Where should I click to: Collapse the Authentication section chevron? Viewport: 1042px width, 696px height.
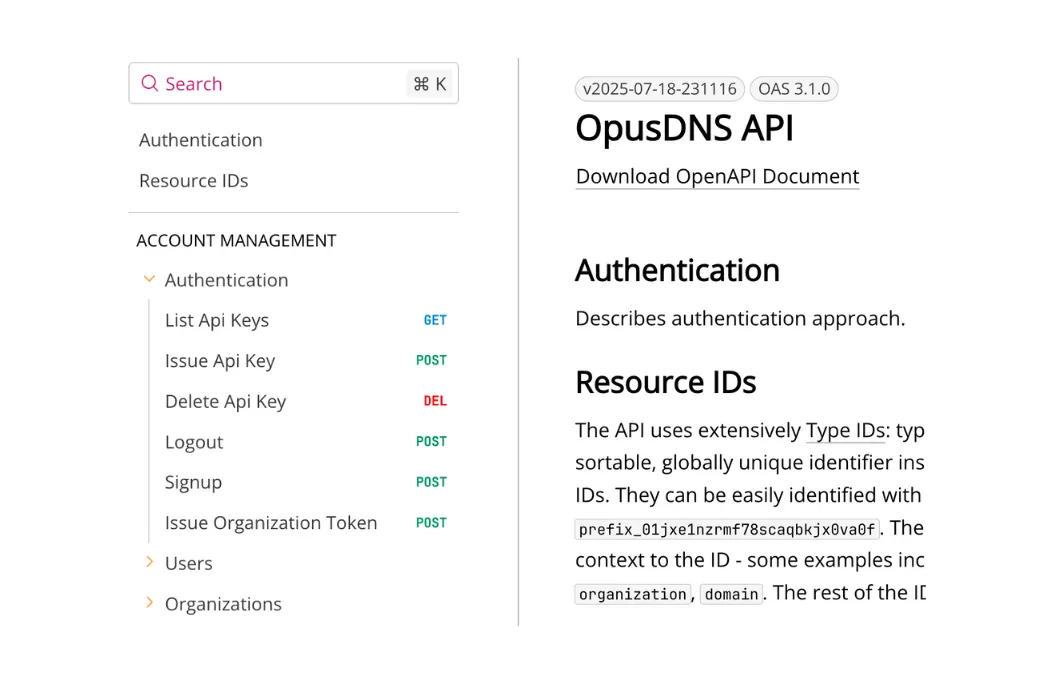click(x=149, y=280)
